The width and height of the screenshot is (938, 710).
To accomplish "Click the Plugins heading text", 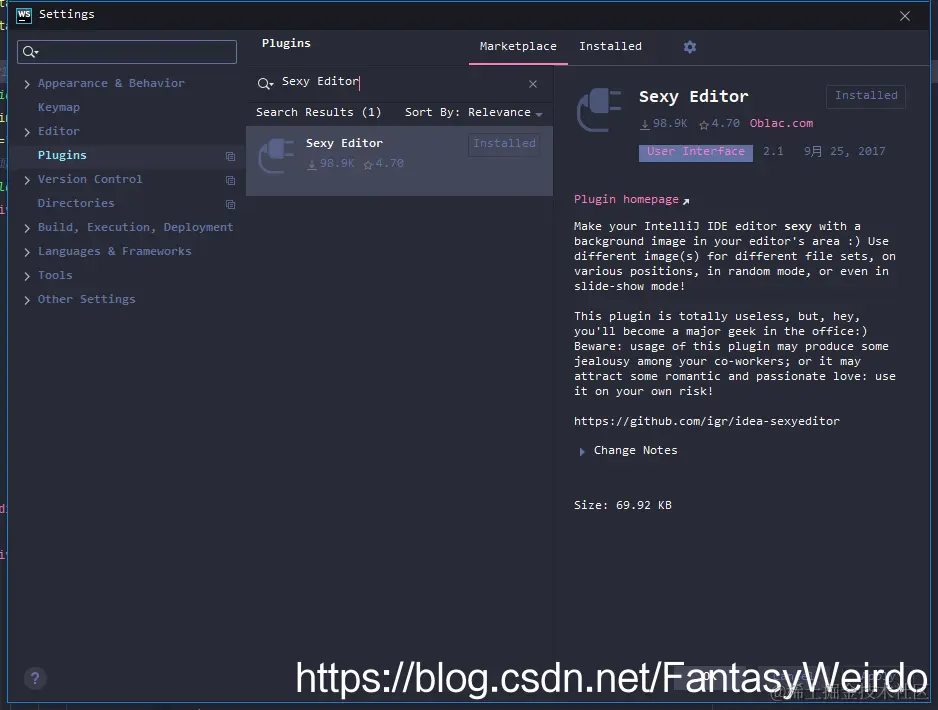I will [286, 43].
